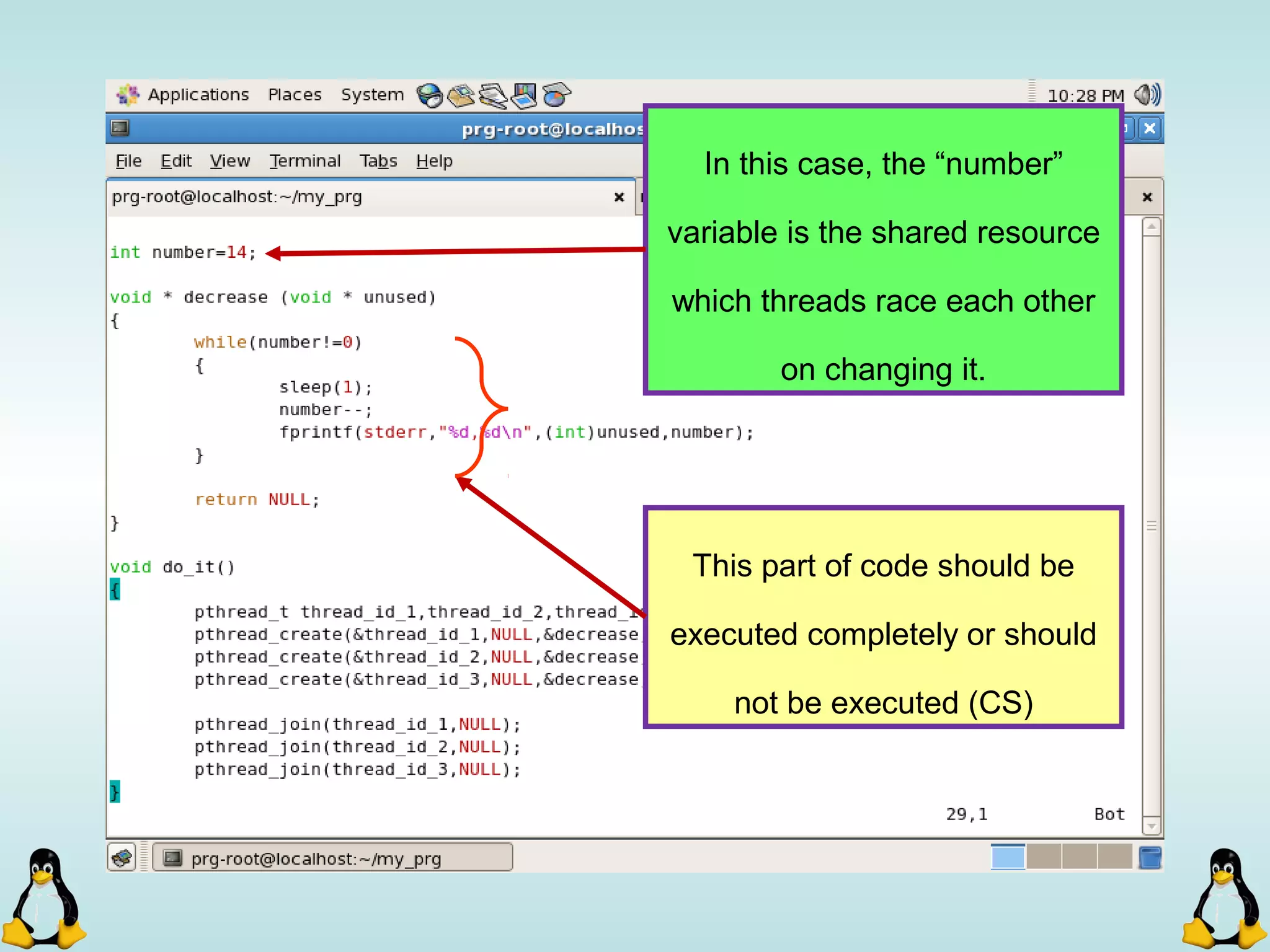
Task: Click the scrollbar up arrow
Action: [x=1152, y=226]
